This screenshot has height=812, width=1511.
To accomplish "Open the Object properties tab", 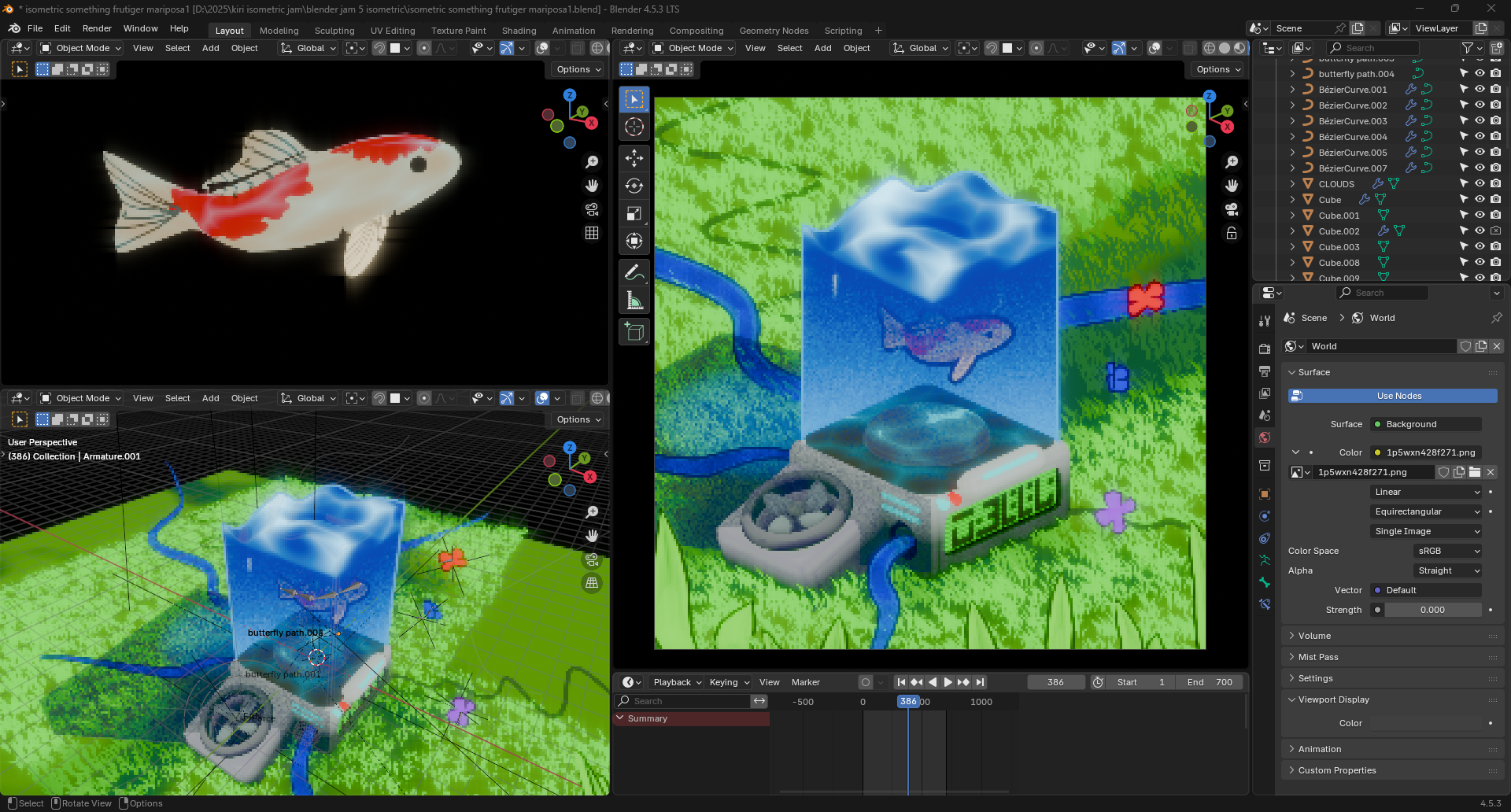I will 1265,494.
